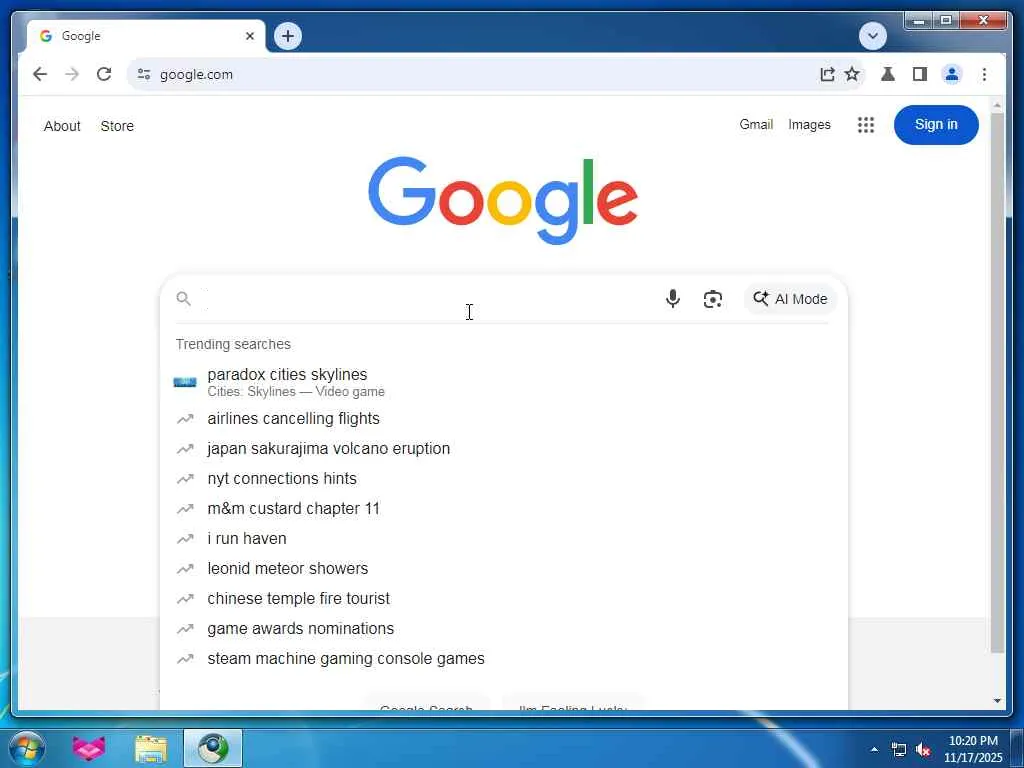1024x768 pixels.
Task: Click trending arrow icon beside i run haven
Action: 185,539
